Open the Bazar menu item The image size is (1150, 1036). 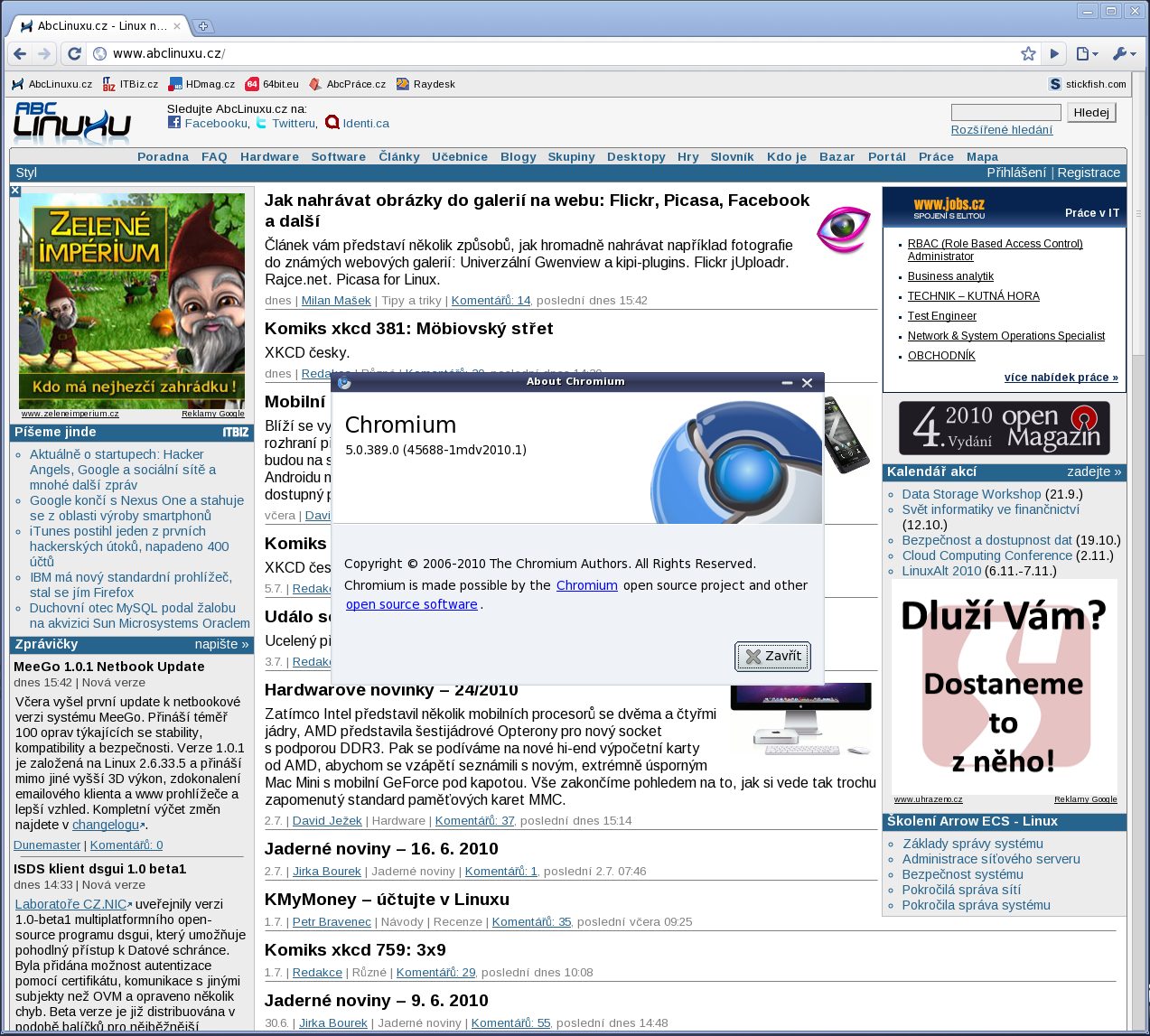pyautogui.click(x=837, y=156)
